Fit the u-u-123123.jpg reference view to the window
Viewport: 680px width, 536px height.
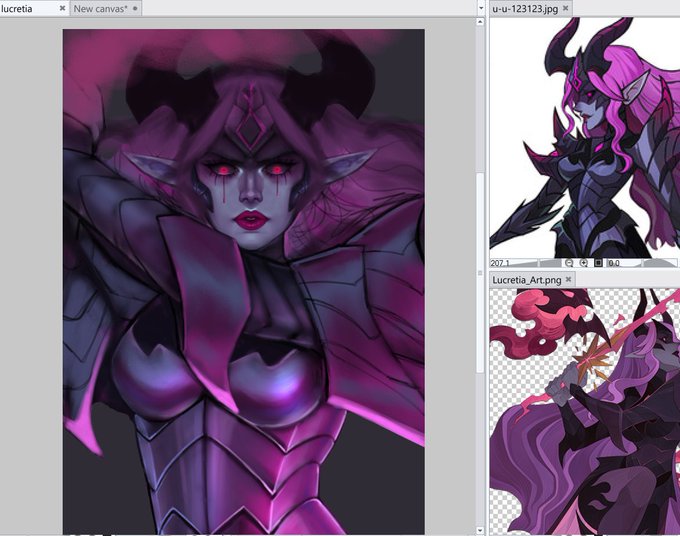pyautogui.click(x=598, y=263)
